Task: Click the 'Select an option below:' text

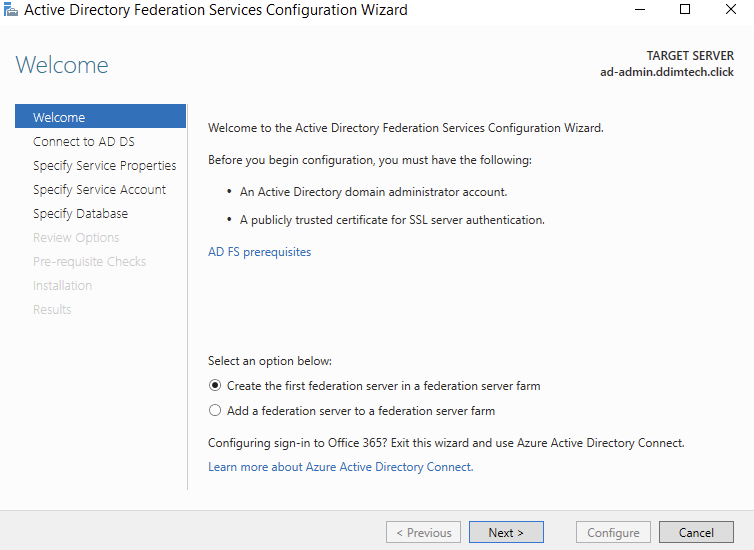Action: pos(270,361)
